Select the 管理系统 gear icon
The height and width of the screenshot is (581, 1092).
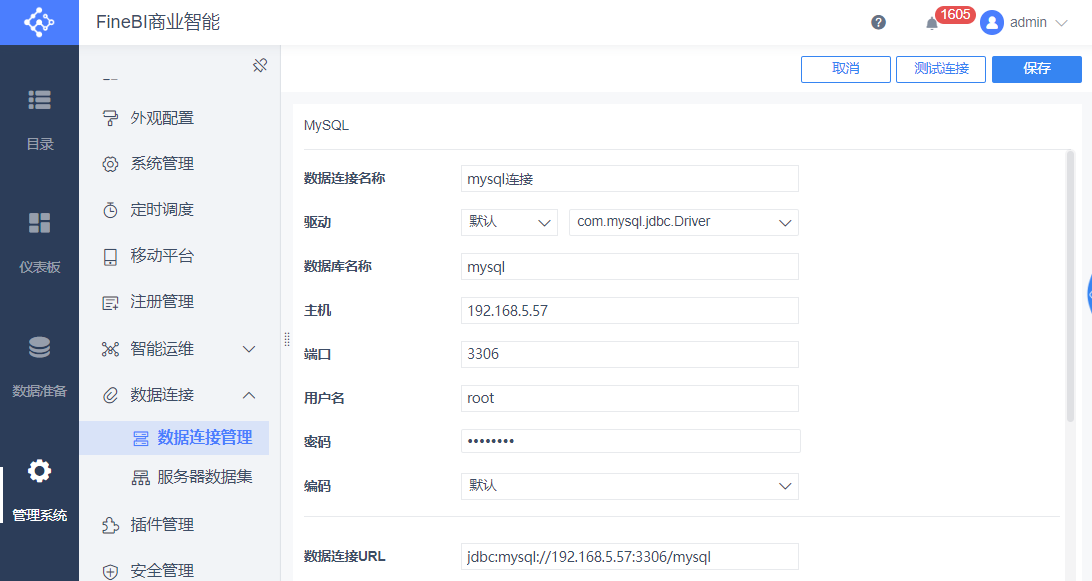click(x=39, y=471)
